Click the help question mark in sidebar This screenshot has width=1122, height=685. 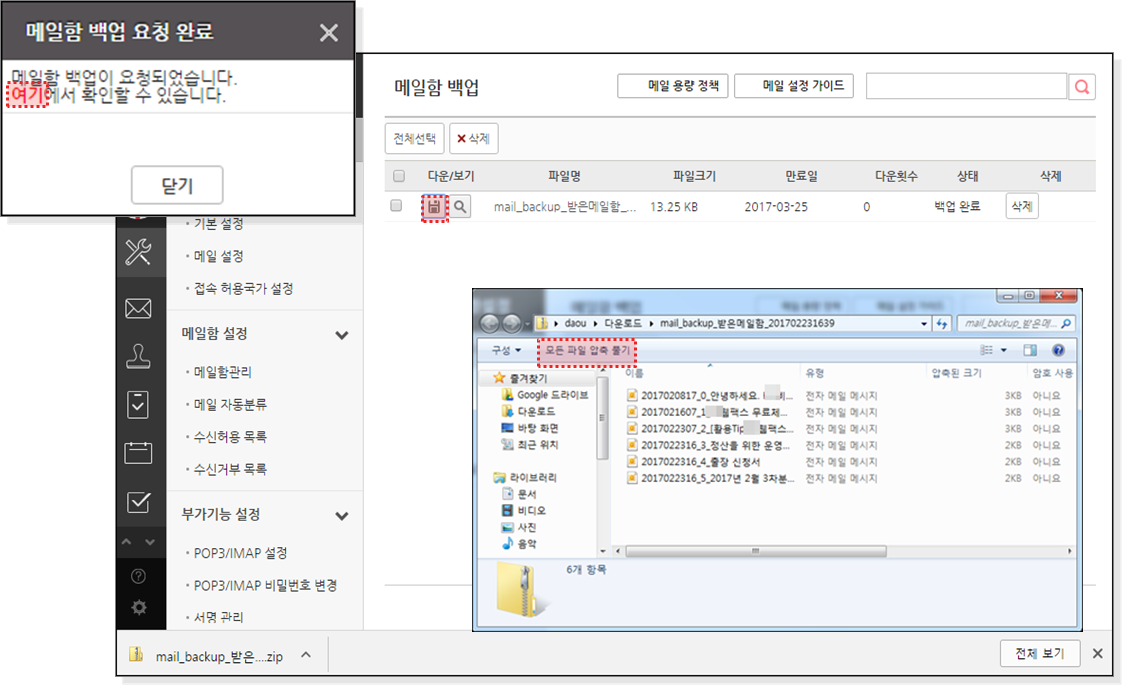pos(138,576)
